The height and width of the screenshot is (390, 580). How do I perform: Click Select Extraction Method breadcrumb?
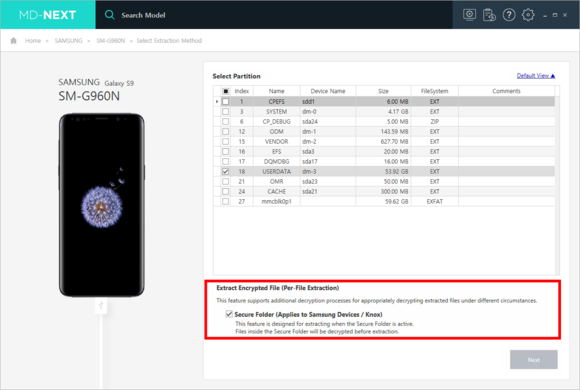coord(169,41)
